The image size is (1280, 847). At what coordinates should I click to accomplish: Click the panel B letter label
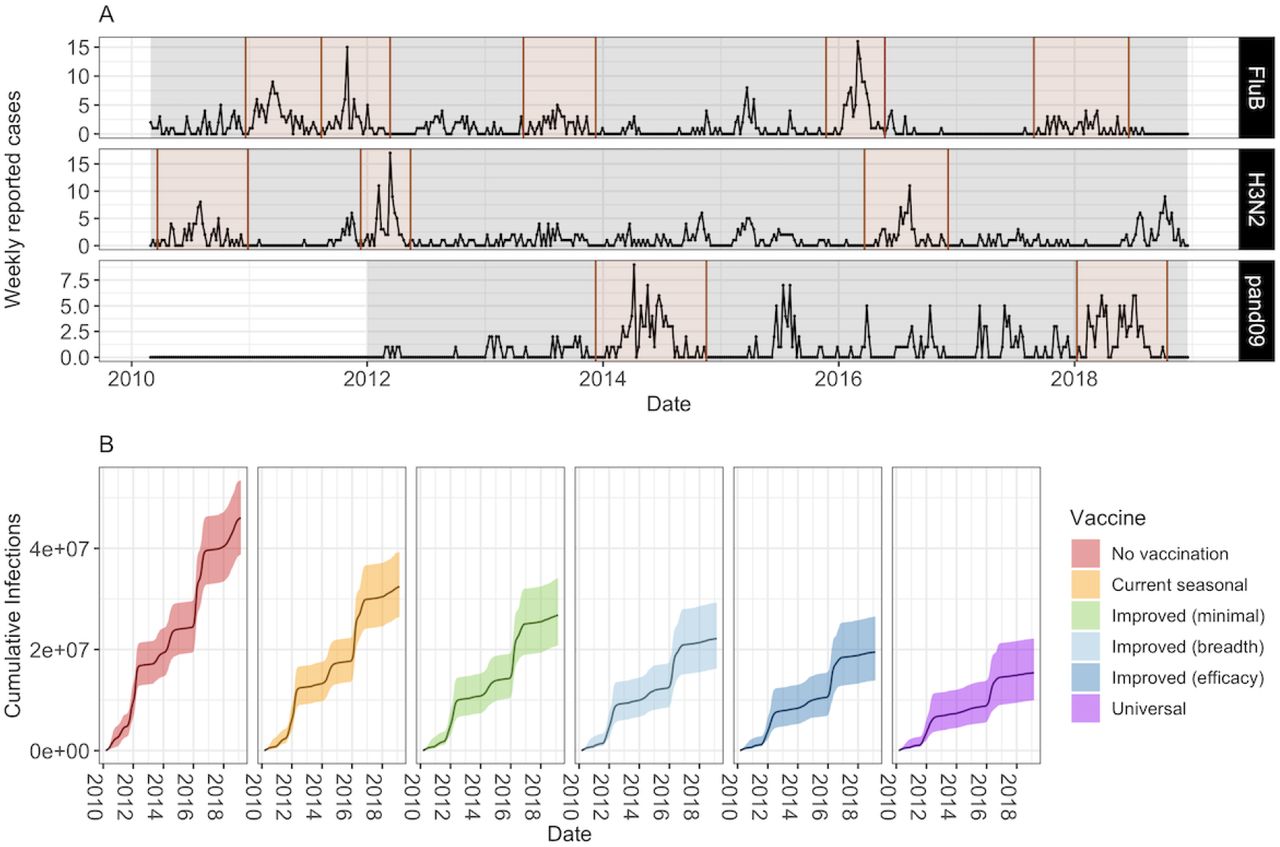pos(107,446)
